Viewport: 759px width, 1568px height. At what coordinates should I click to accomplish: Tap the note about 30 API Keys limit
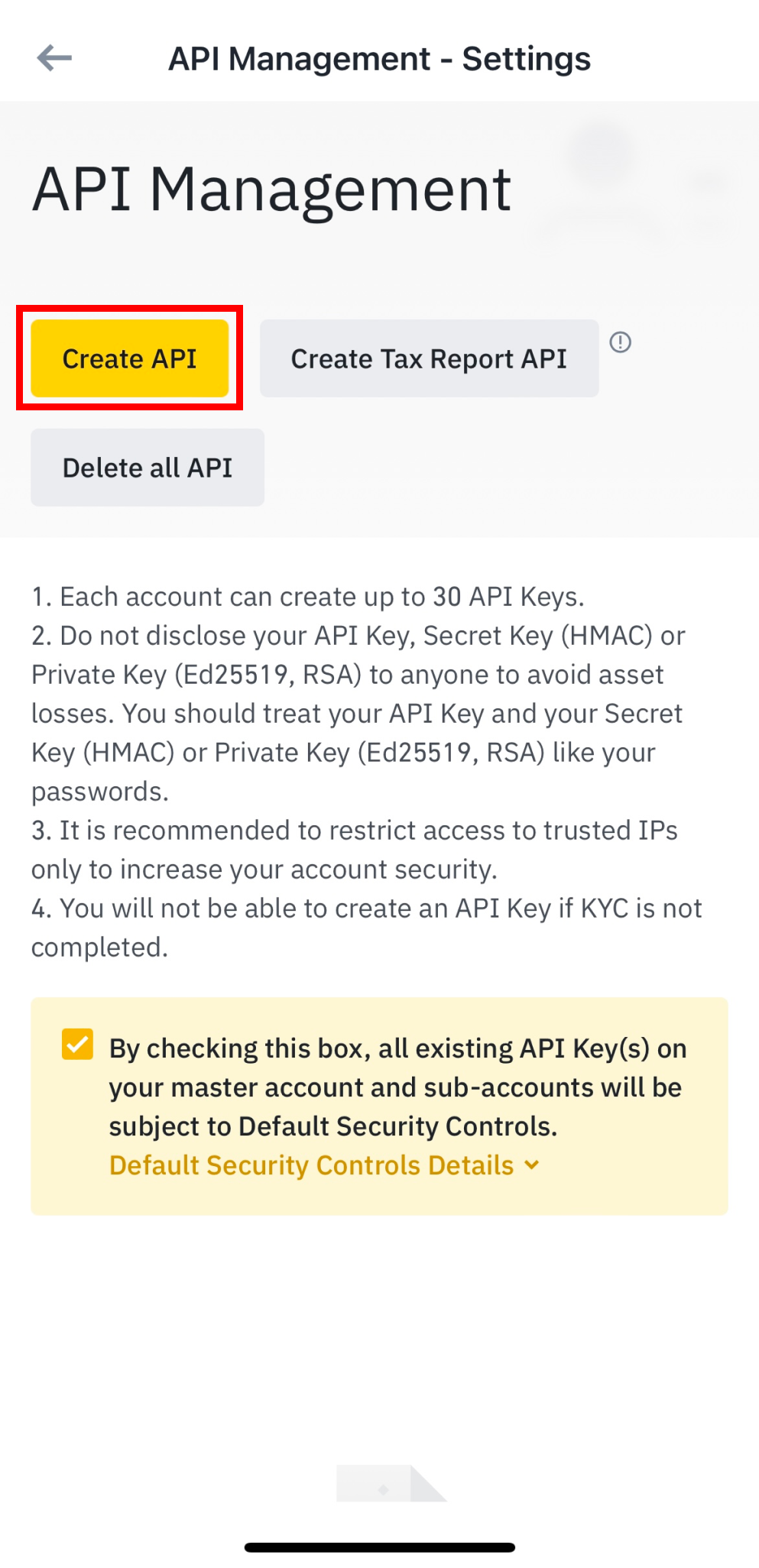[x=307, y=597]
